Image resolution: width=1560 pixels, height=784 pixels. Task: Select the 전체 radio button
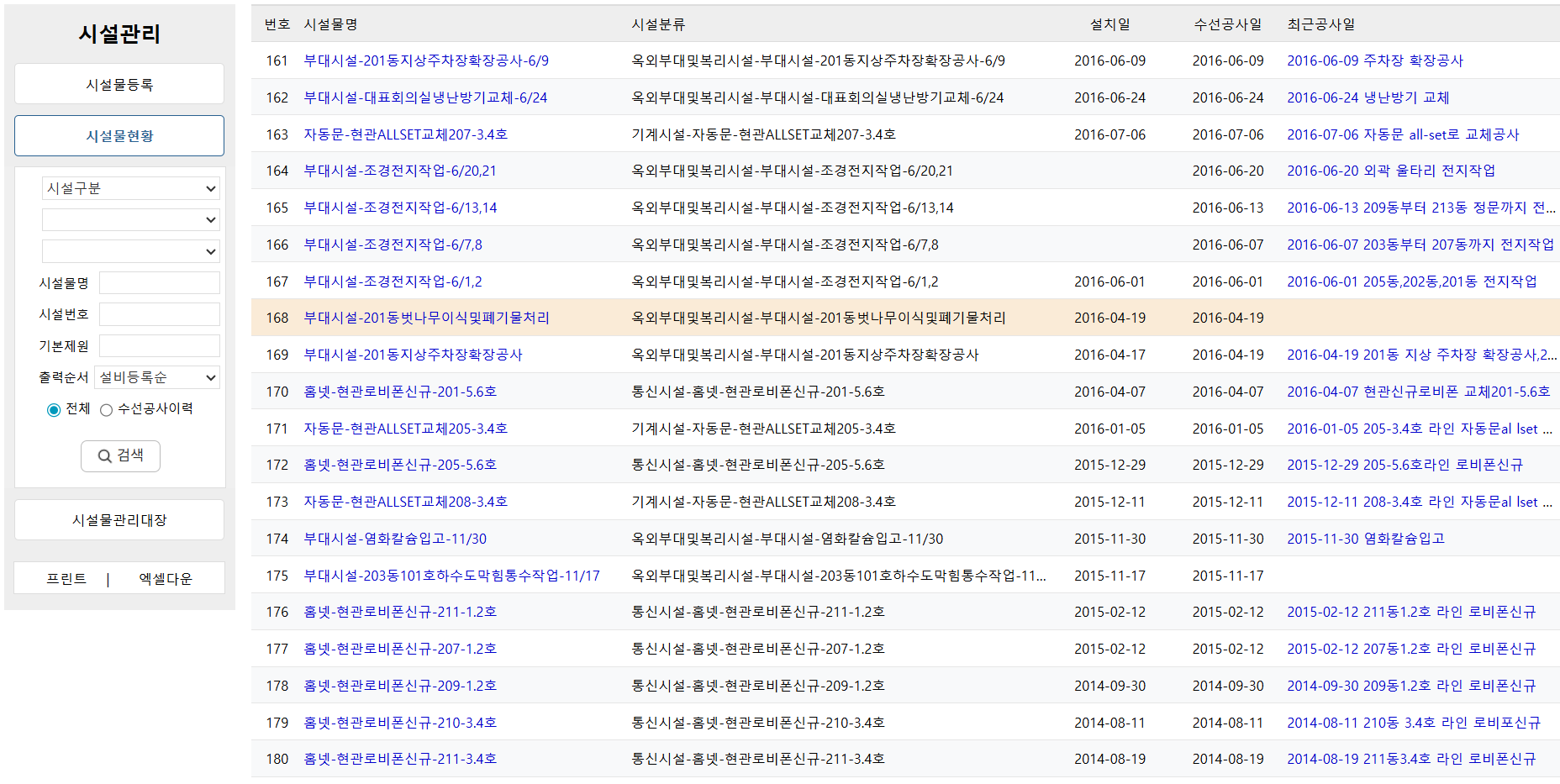click(54, 410)
